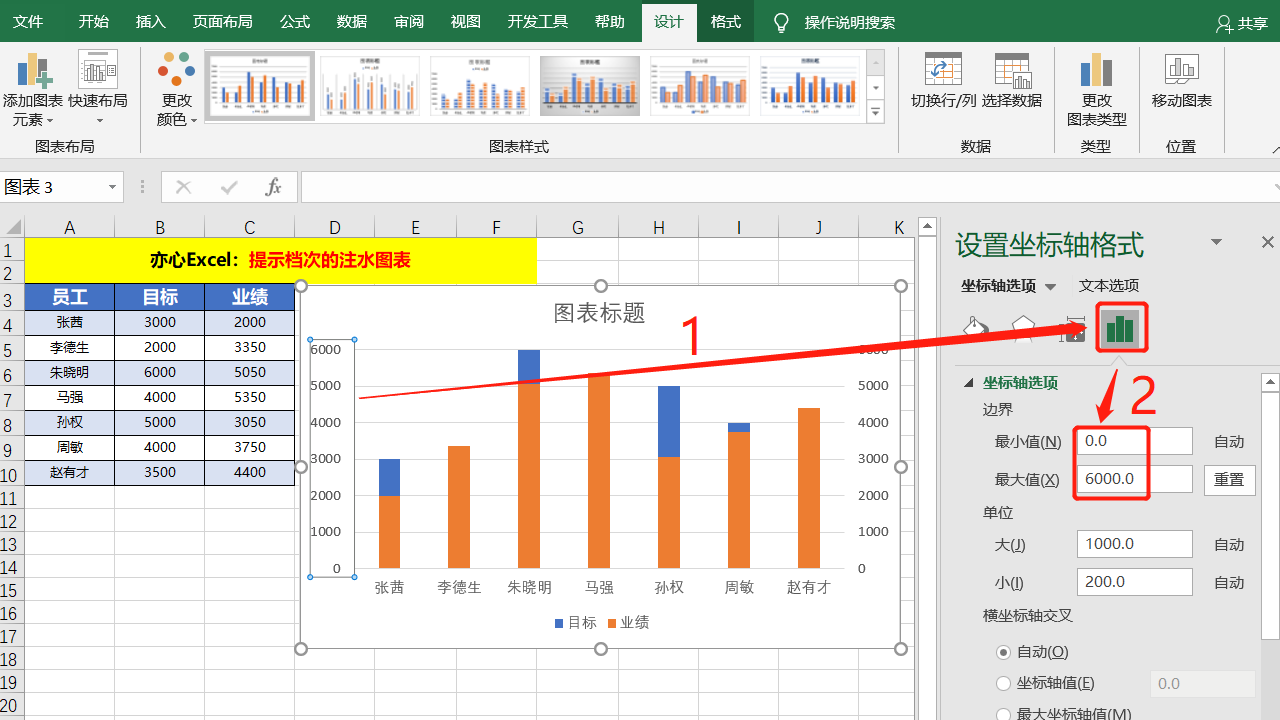Switch to 文本选项 in format pane

(x=1109, y=286)
